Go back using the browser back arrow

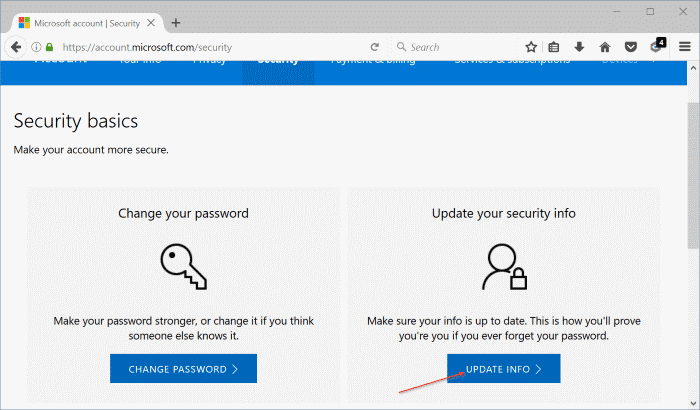[16, 47]
